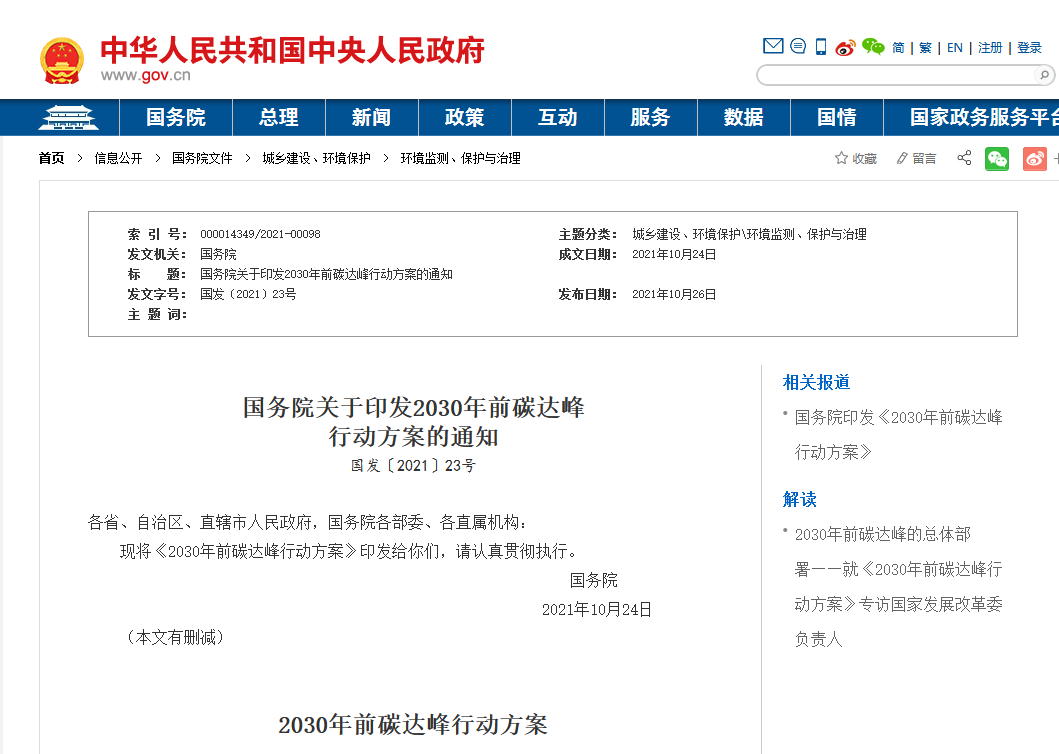Go to 城乡建设、环境保护 breadcrumb

(x=316, y=158)
